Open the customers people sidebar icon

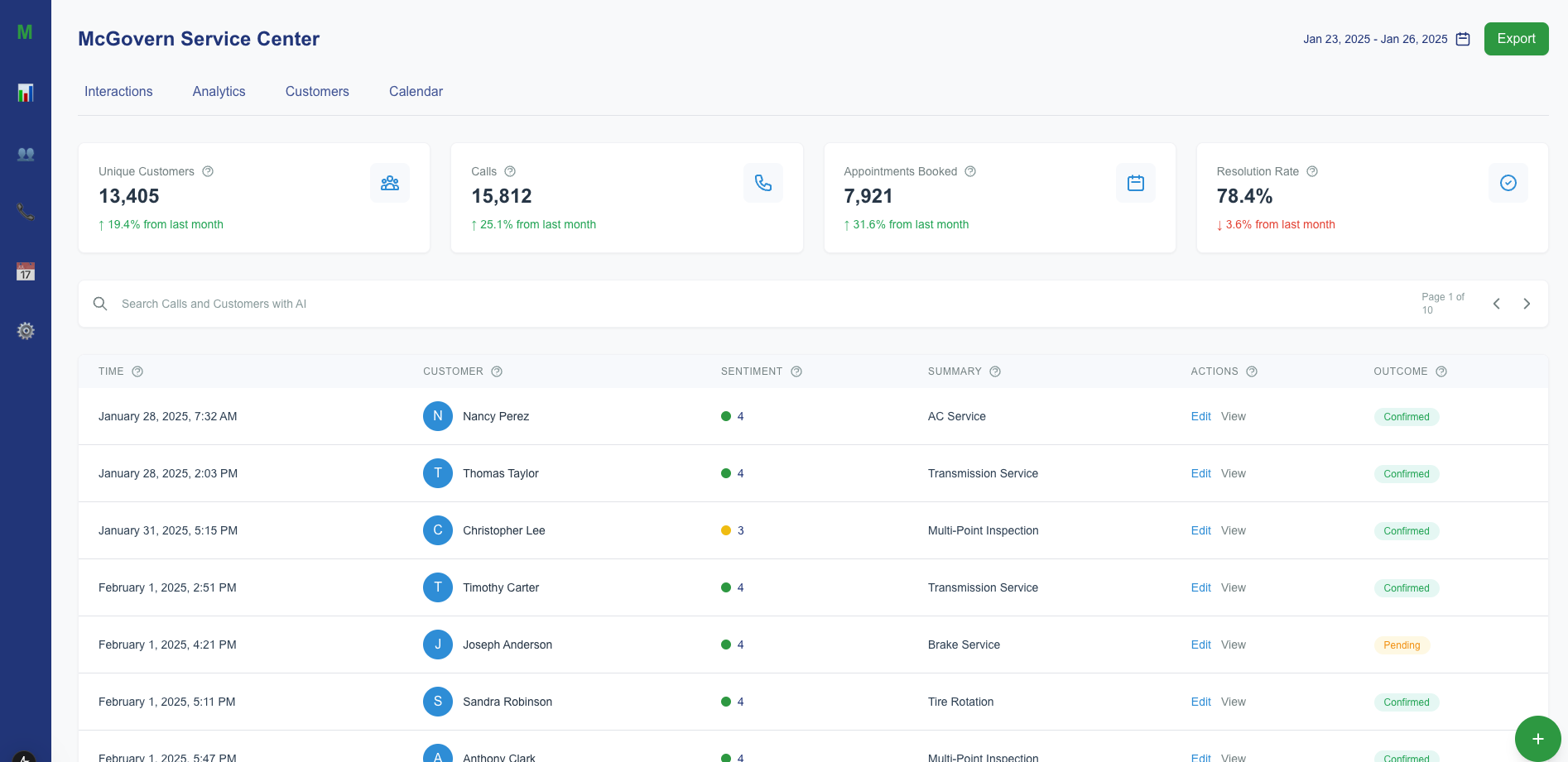tap(26, 154)
